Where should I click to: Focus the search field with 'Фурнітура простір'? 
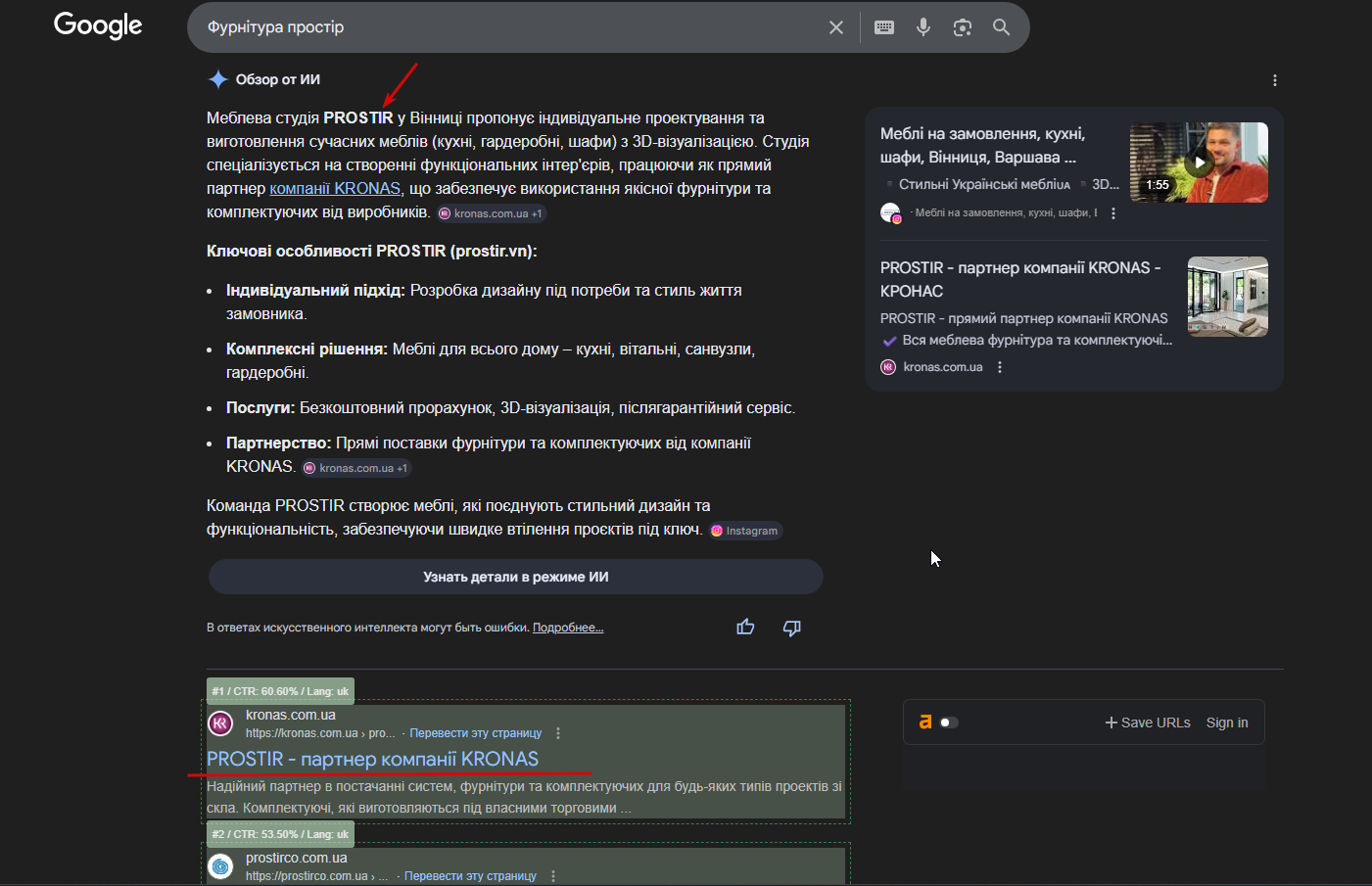(x=509, y=27)
